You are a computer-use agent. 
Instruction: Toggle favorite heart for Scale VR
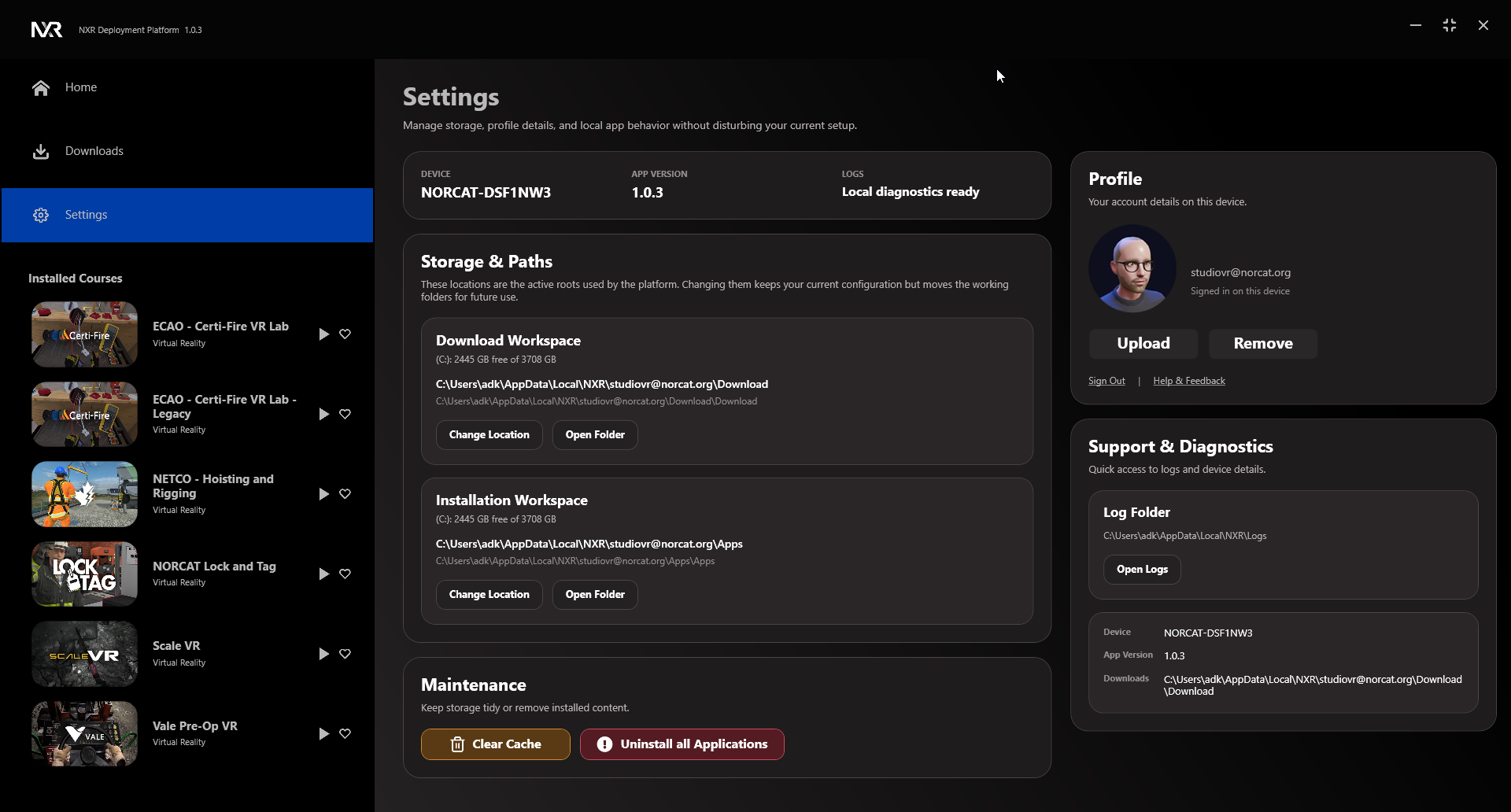pyautogui.click(x=345, y=654)
